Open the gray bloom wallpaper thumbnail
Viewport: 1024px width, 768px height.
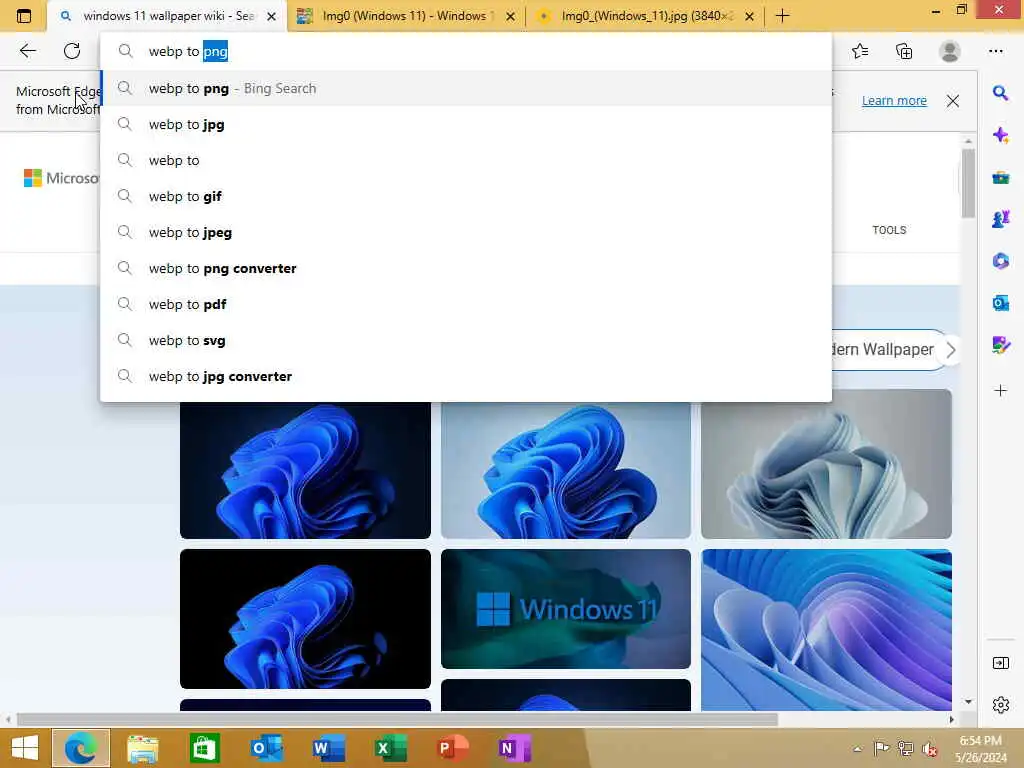pyautogui.click(x=826, y=464)
